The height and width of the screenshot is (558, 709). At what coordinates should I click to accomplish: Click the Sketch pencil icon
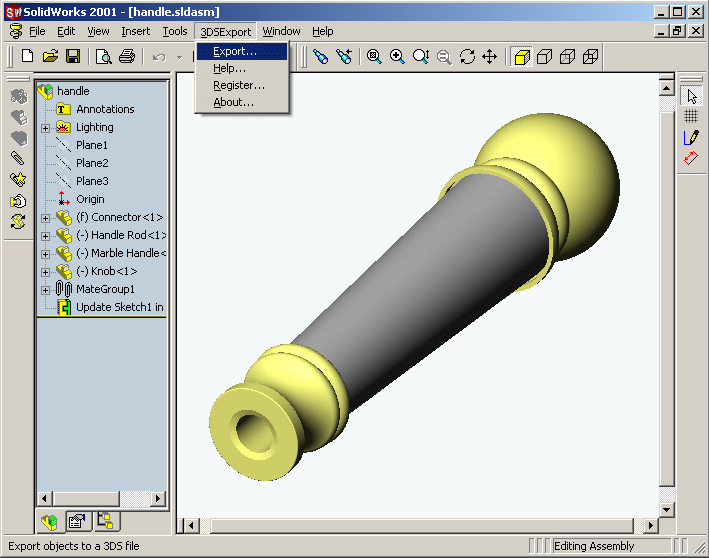coord(691,137)
